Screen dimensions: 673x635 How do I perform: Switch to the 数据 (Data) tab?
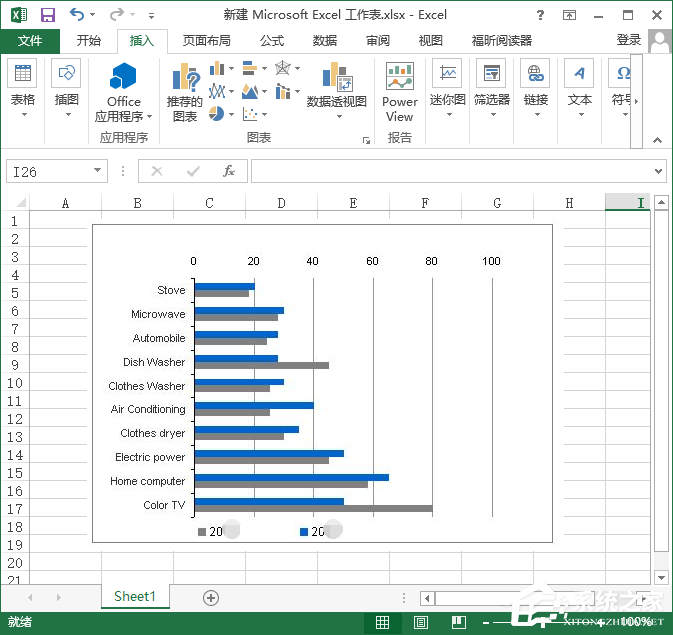point(324,41)
